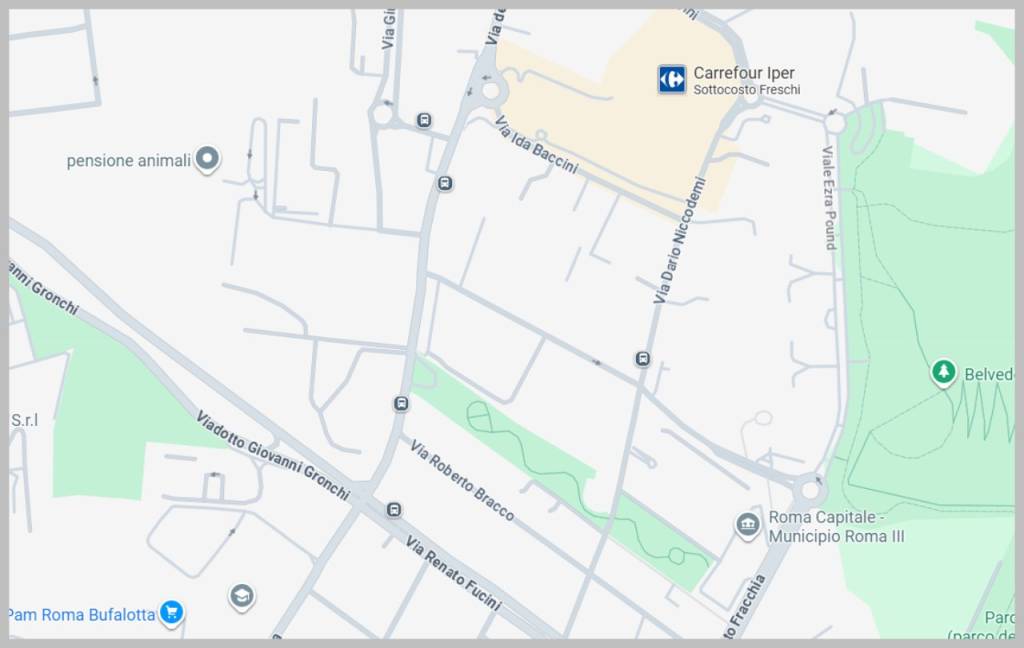Viewport: 1024px width, 648px height.
Task: Open the Pam Roma Bufalotta text label
Action: click(82, 615)
